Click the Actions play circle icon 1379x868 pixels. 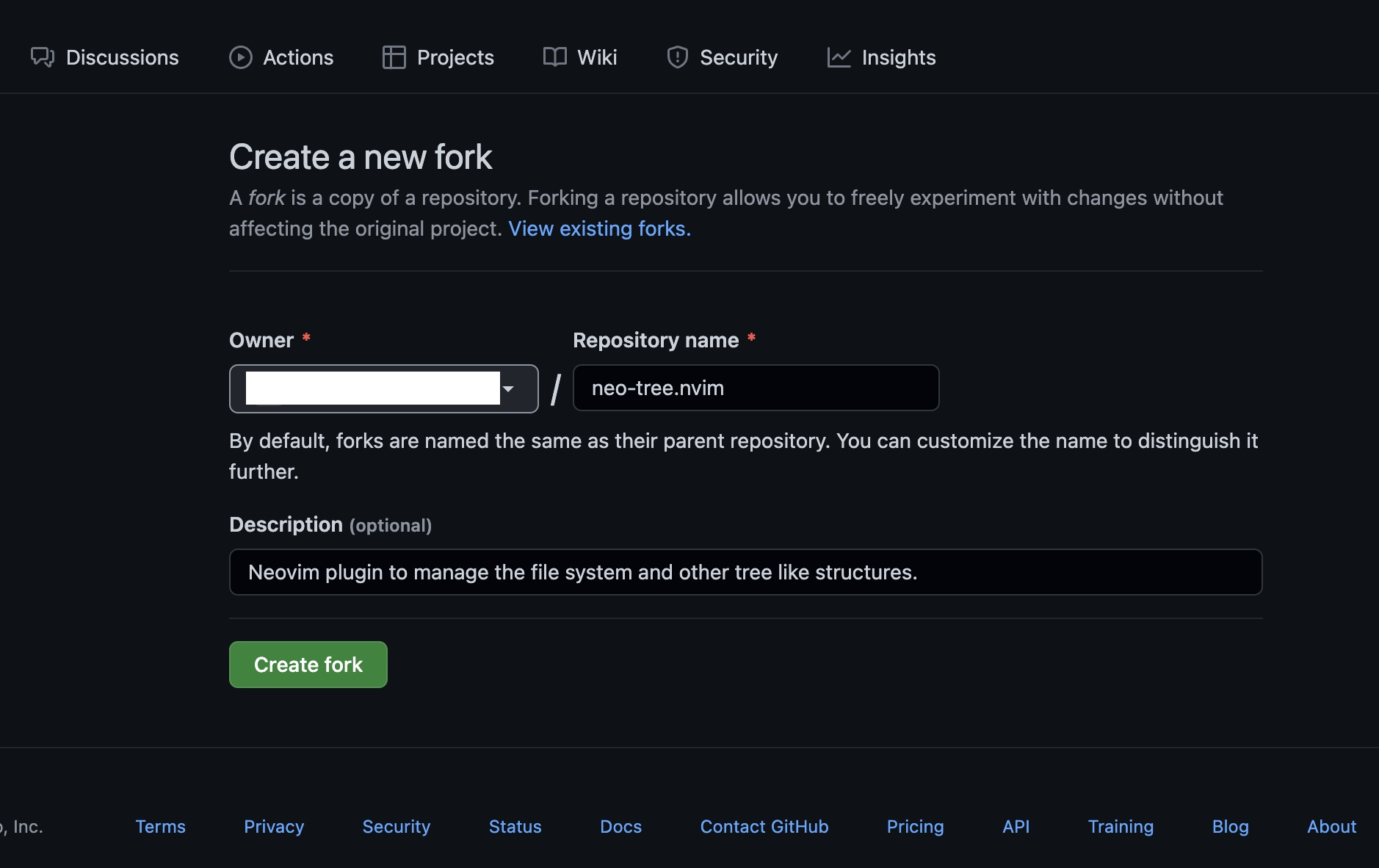point(241,57)
